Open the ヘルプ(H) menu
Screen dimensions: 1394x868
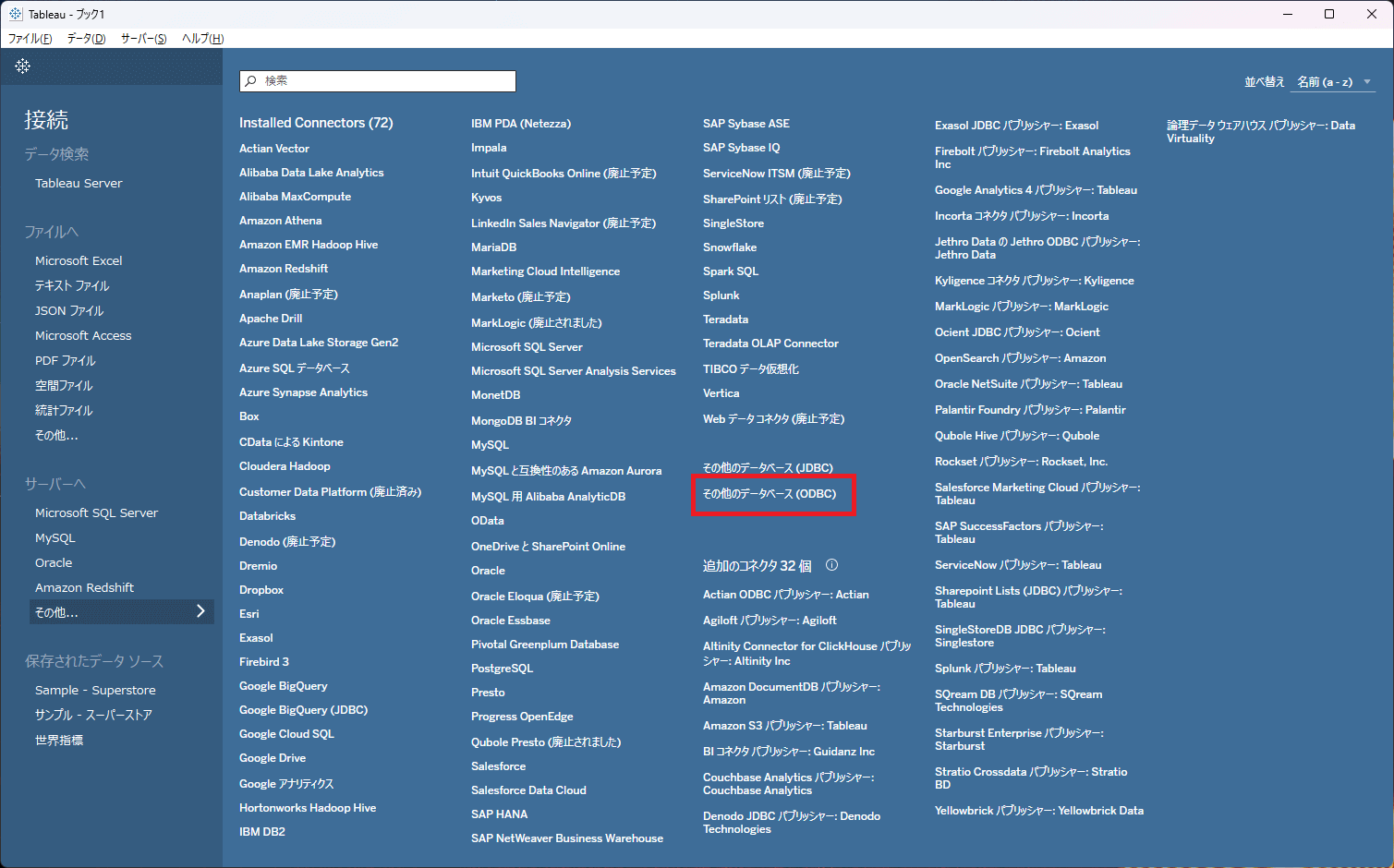click(202, 39)
